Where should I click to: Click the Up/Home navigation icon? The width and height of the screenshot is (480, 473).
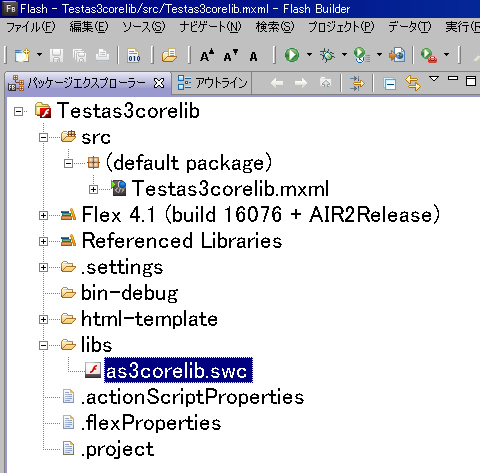[325, 82]
